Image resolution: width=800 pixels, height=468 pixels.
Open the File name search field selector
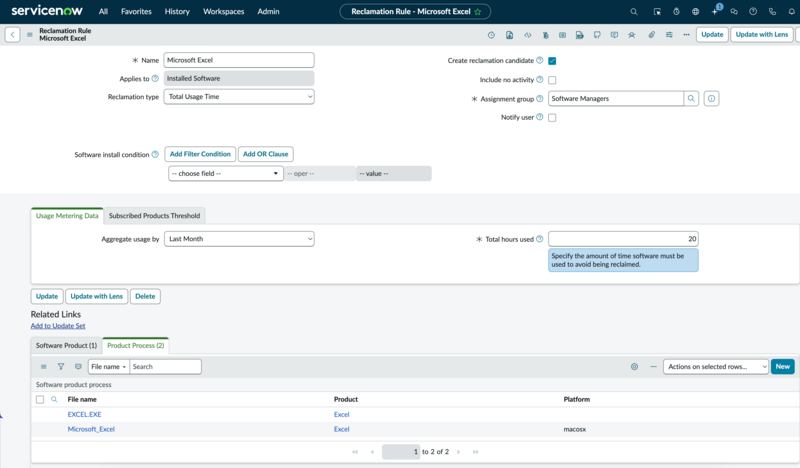(109, 366)
